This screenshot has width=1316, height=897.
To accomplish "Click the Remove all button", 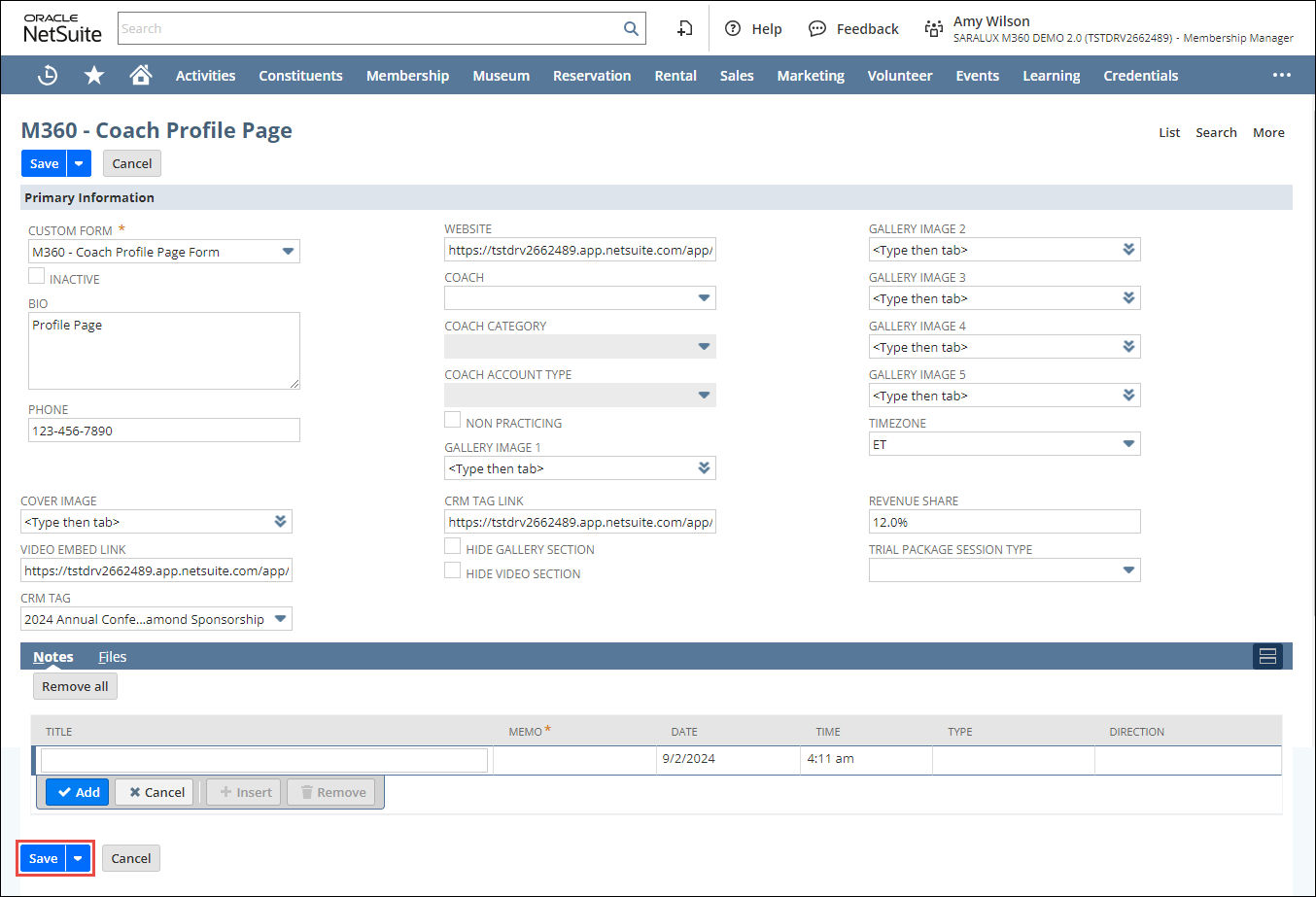I will [x=75, y=686].
